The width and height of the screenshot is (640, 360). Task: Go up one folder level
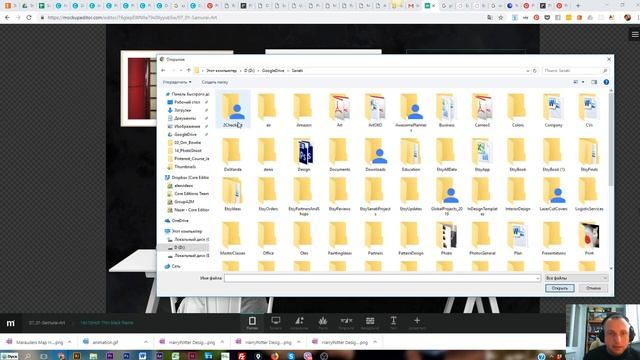(189, 71)
